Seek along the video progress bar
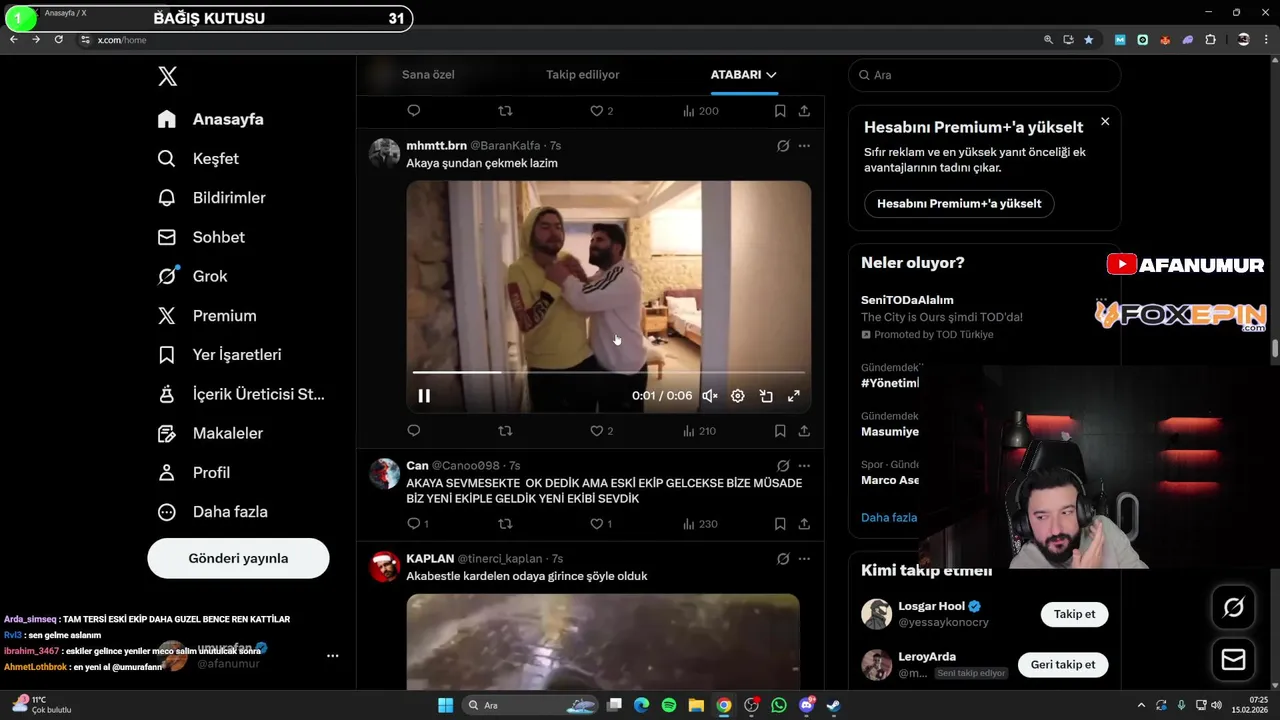The width and height of the screenshot is (1280, 720). 609,372
